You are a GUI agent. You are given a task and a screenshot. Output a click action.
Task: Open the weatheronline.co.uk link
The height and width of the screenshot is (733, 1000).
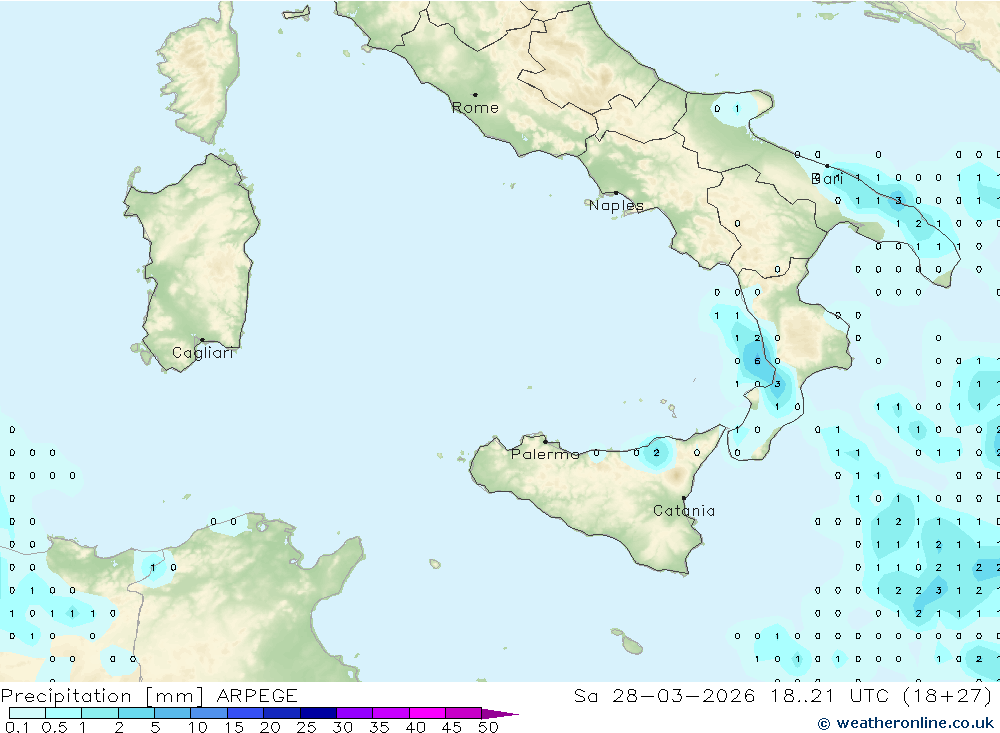coord(906,723)
